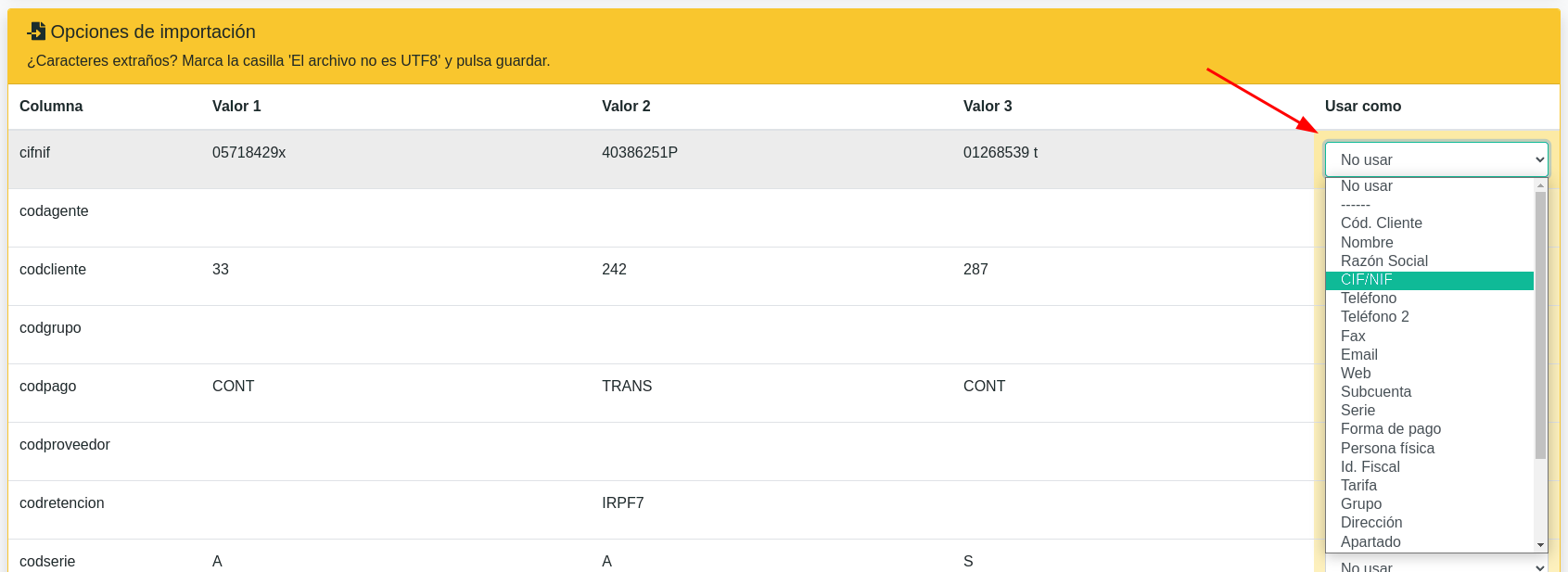Screen dimensions: 1568x572
Task: Choose 'Dirección' option
Action: click(x=1430, y=523)
